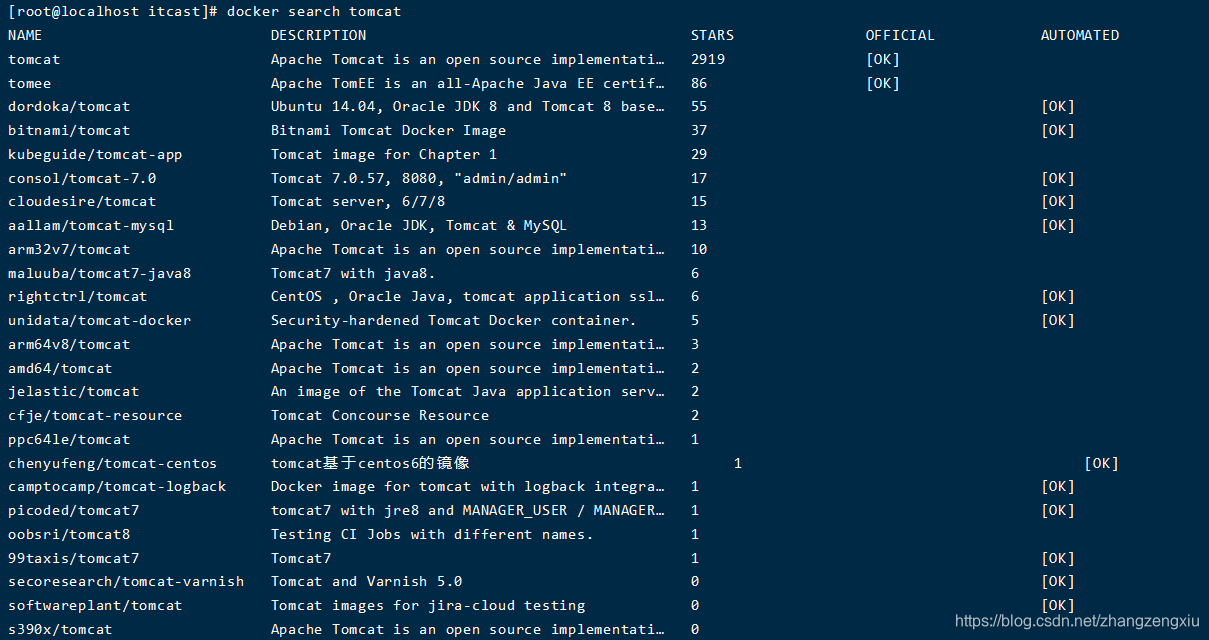Click the 's390x/tomcat' image name
The image size is (1209, 640).
60,629
